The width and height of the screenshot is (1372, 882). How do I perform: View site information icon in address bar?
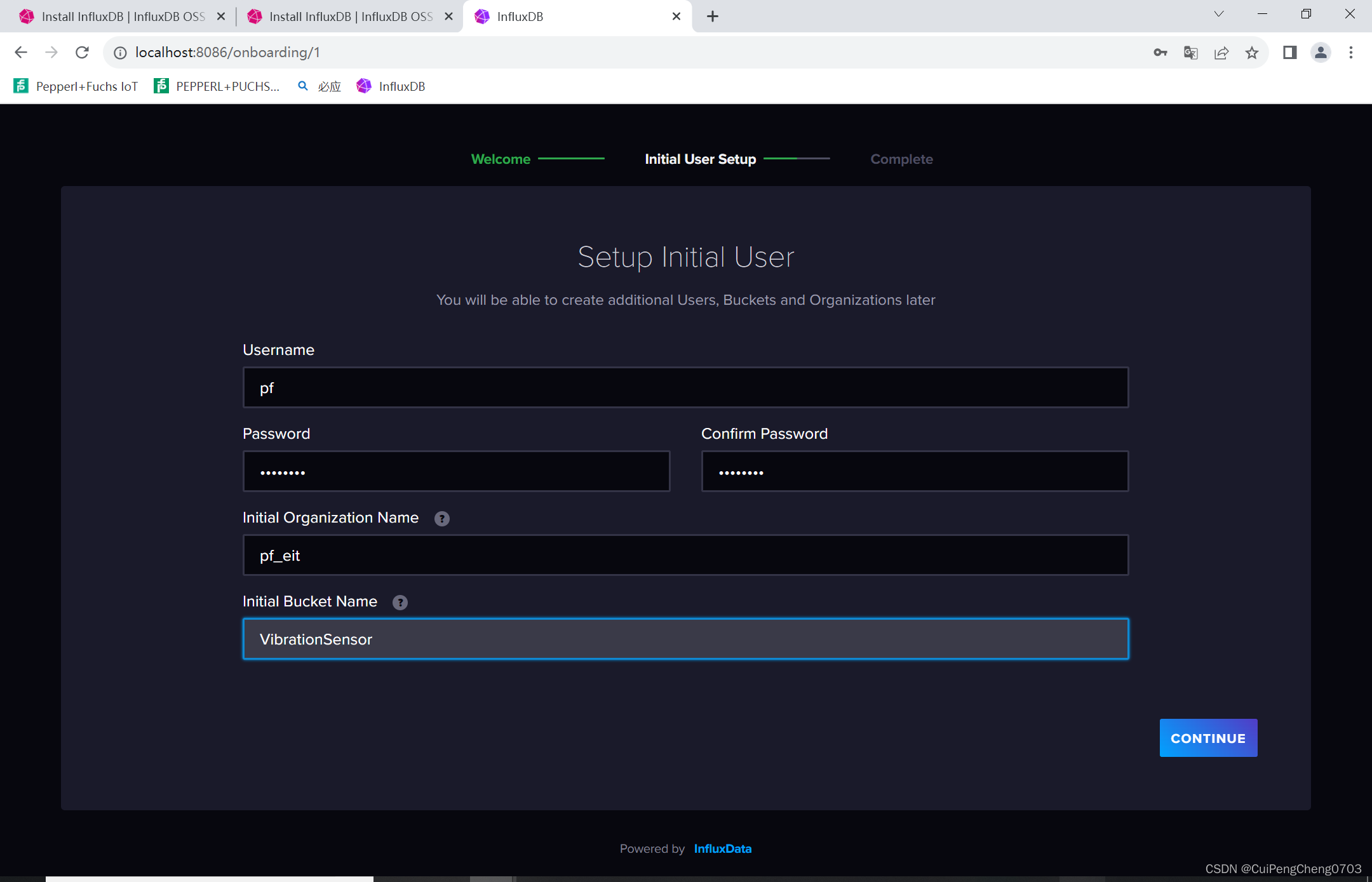point(120,53)
